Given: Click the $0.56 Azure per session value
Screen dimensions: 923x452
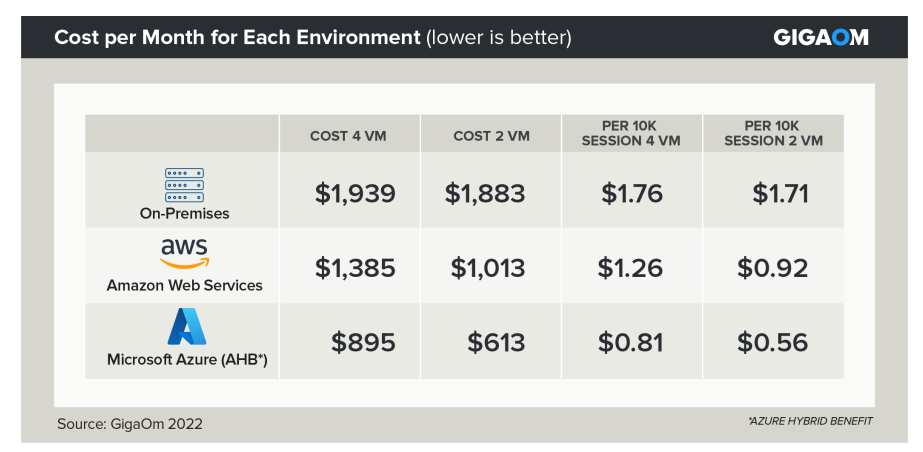Looking at the screenshot, I should 772,343.
